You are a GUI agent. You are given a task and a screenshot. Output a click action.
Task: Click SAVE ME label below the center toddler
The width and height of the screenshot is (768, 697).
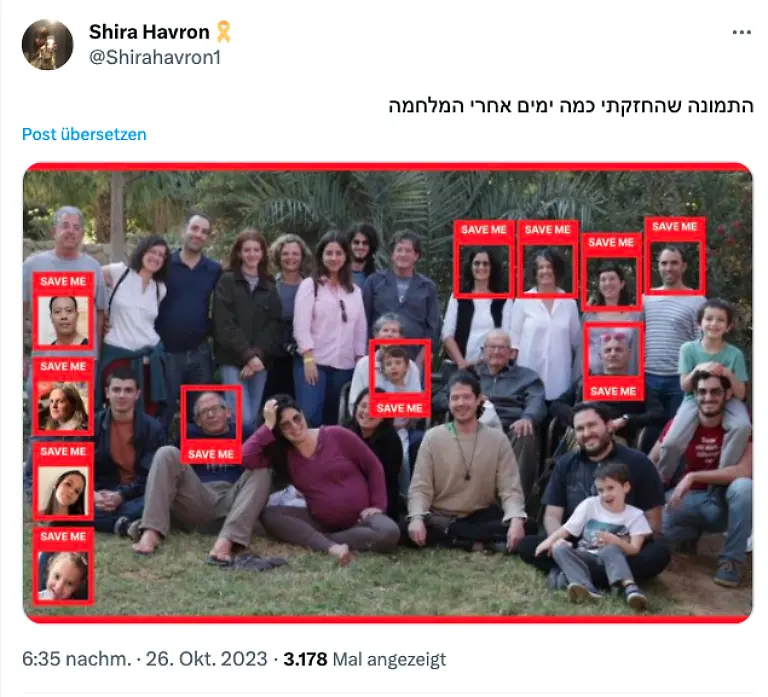(x=399, y=408)
